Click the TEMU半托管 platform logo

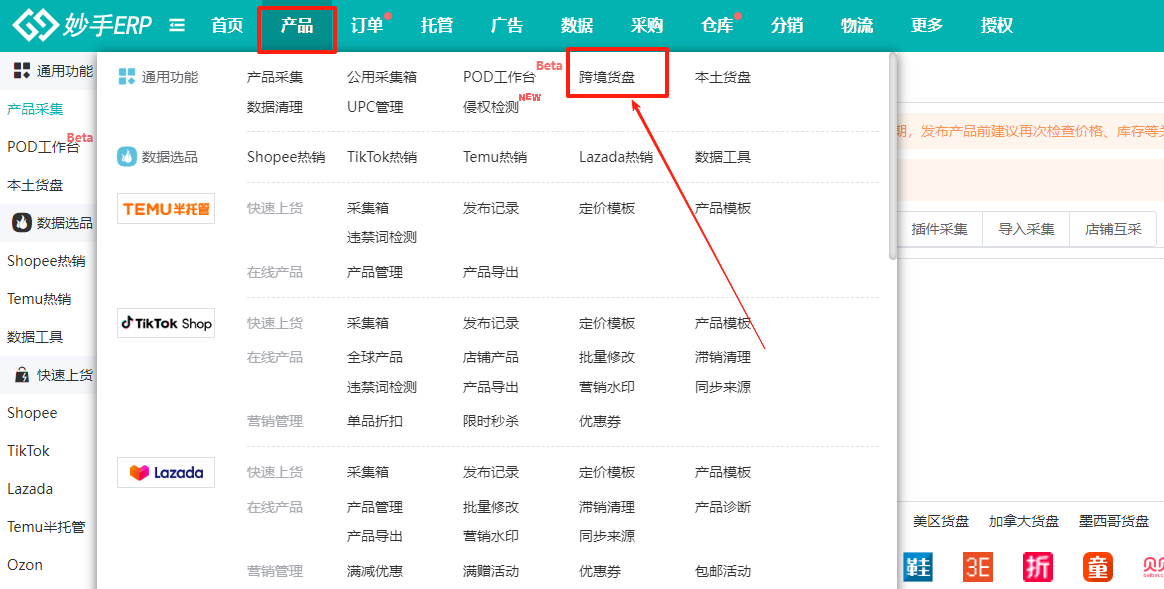coord(166,209)
